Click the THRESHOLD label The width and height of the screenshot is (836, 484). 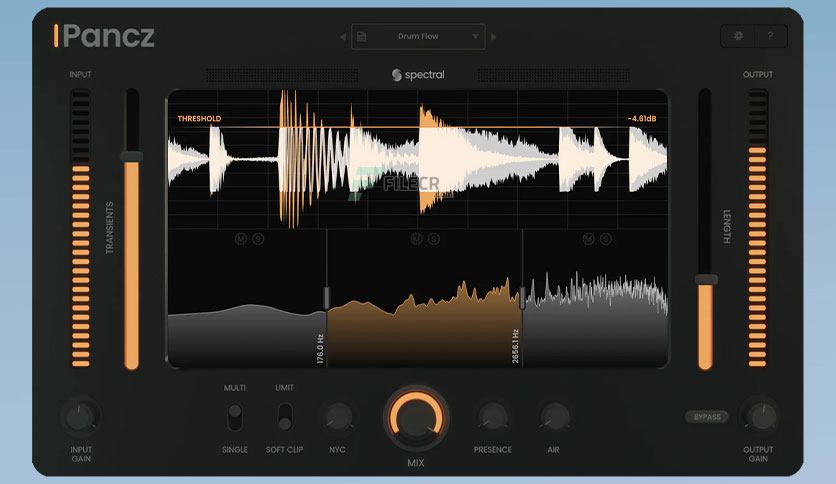199,118
